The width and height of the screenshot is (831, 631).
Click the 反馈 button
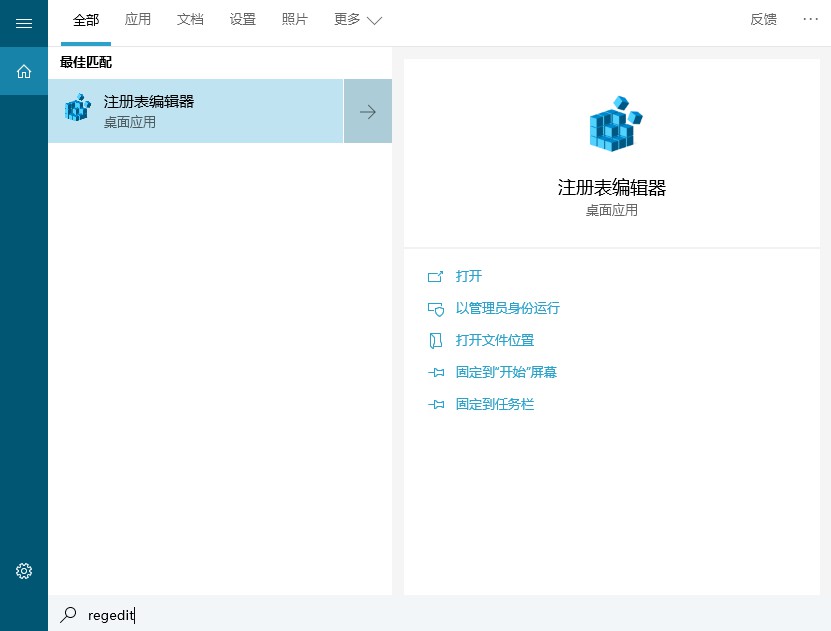pos(763,20)
